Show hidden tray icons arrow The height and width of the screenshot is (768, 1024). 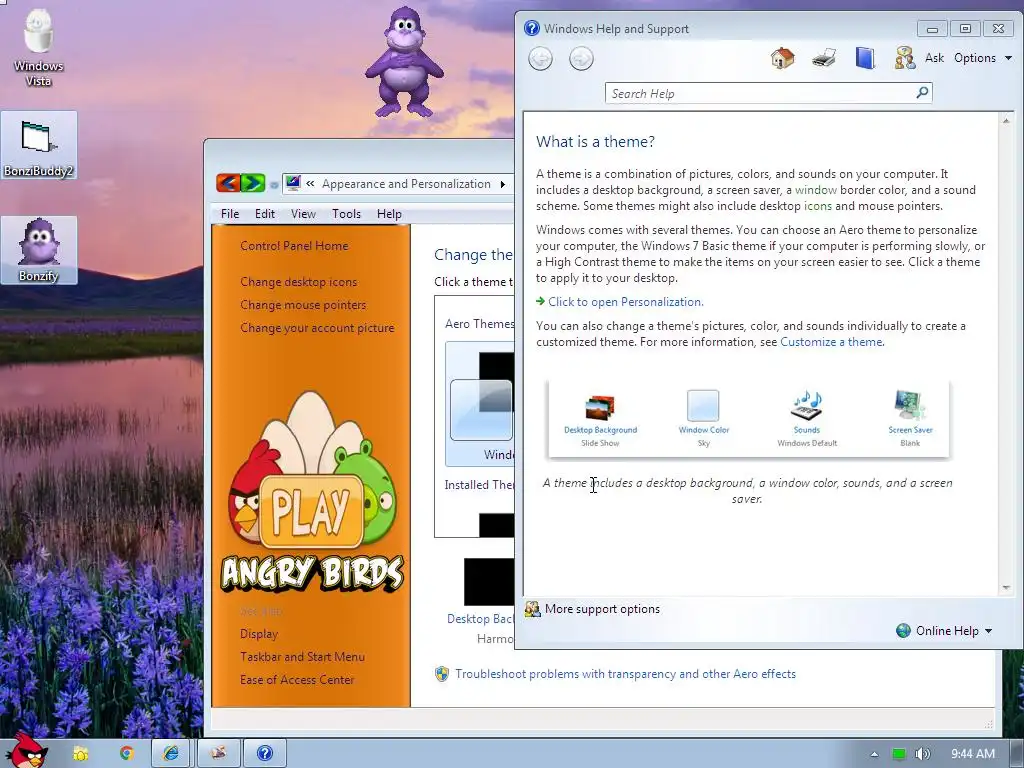[874, 755]
